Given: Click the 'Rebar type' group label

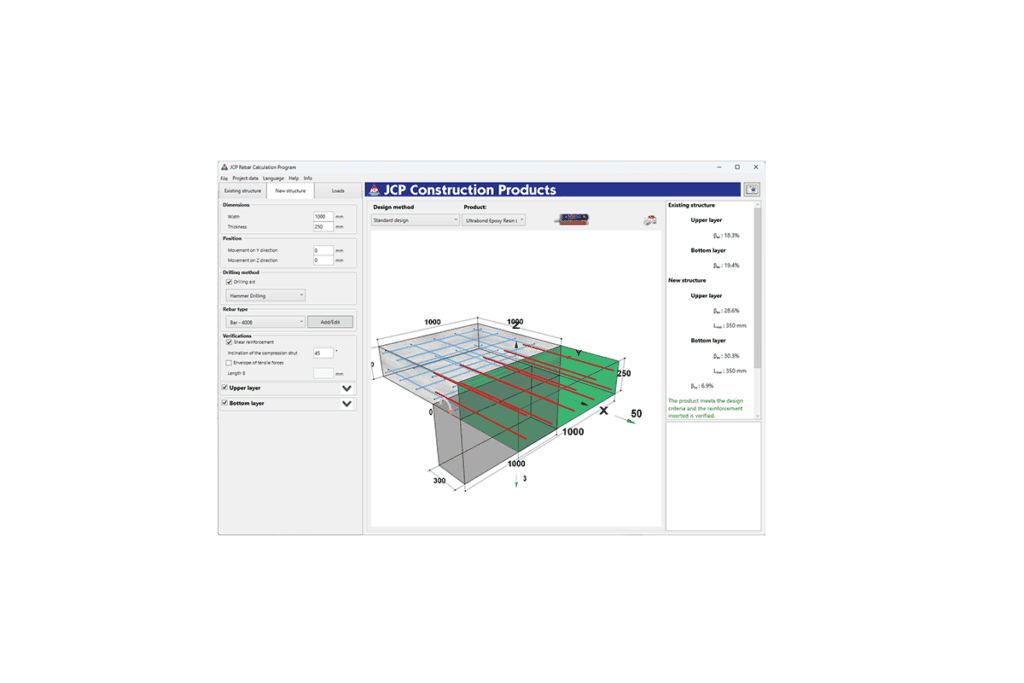Looking at the screenshot, I should pos(235,309).
